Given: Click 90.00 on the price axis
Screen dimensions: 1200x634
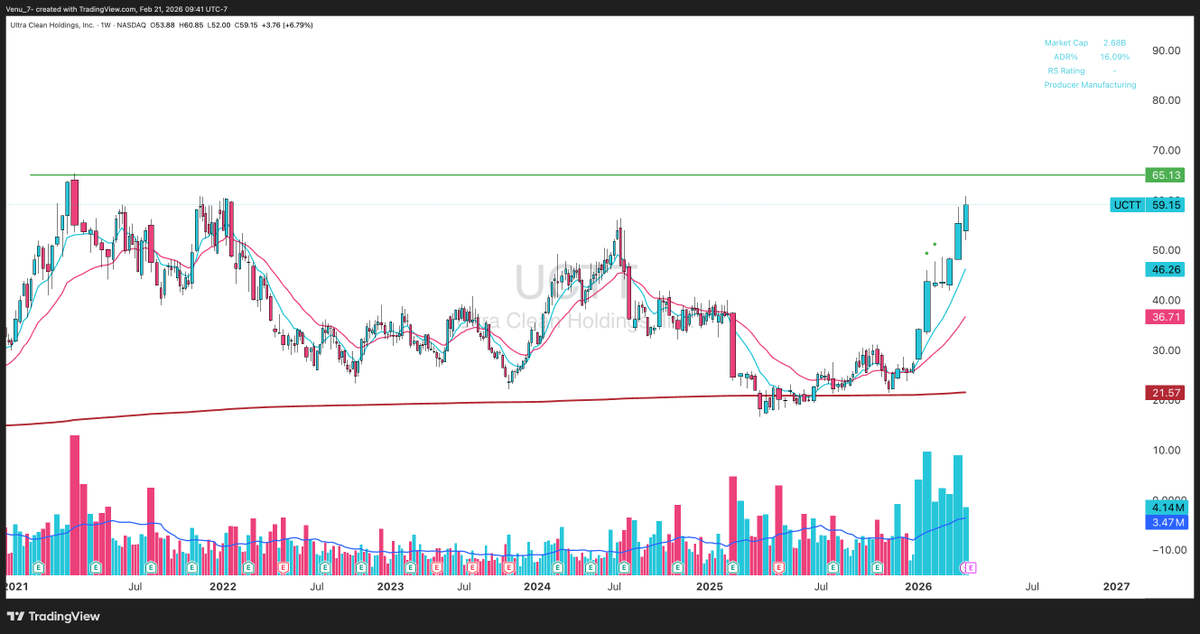Looking at the screenshot, I should [1165, 50].
